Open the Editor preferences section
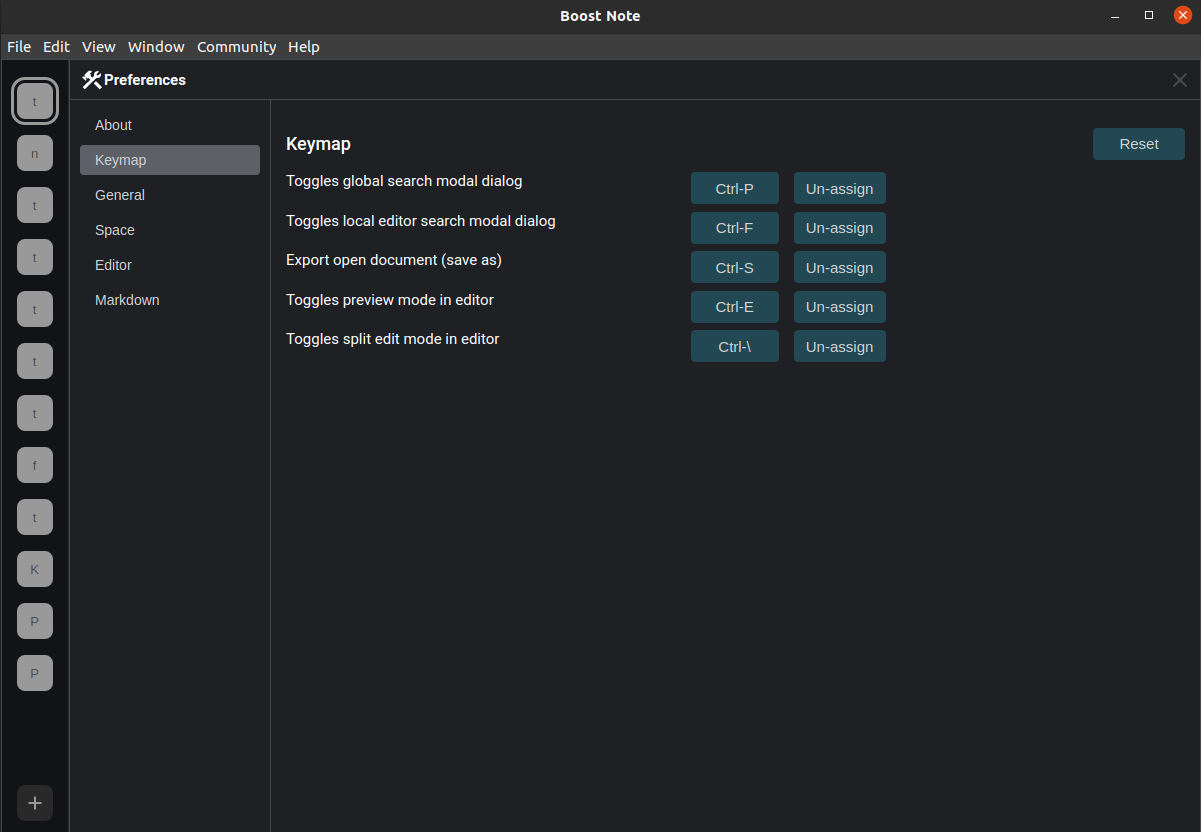1201x832 pixels. (170, 265)
